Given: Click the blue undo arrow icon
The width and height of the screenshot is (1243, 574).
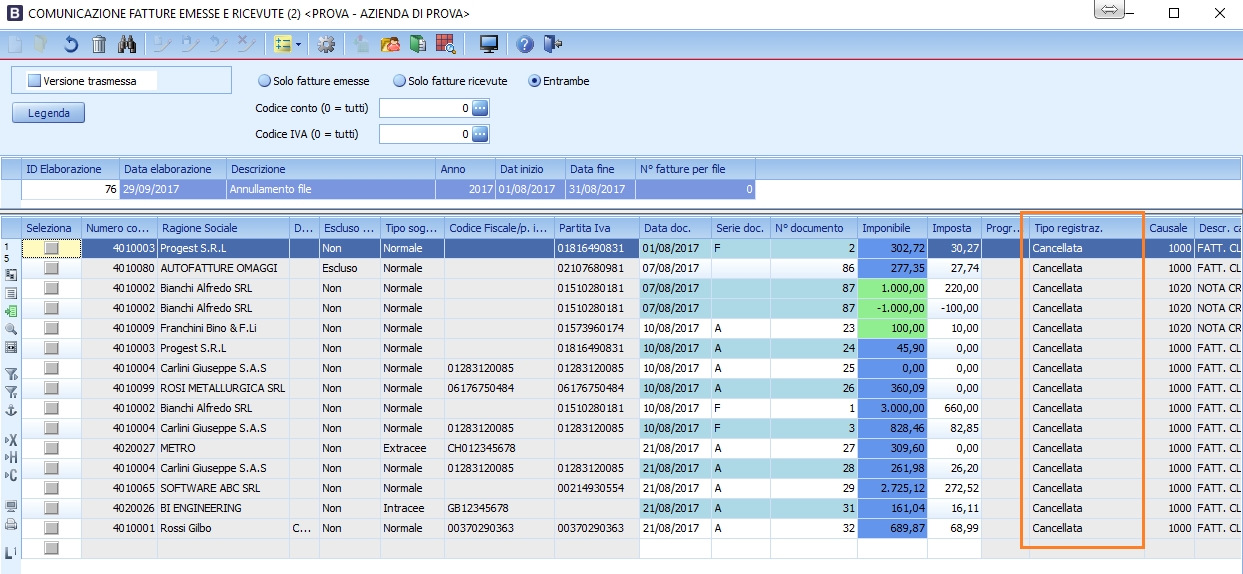Looking at the screenshot, I should 71,44.
